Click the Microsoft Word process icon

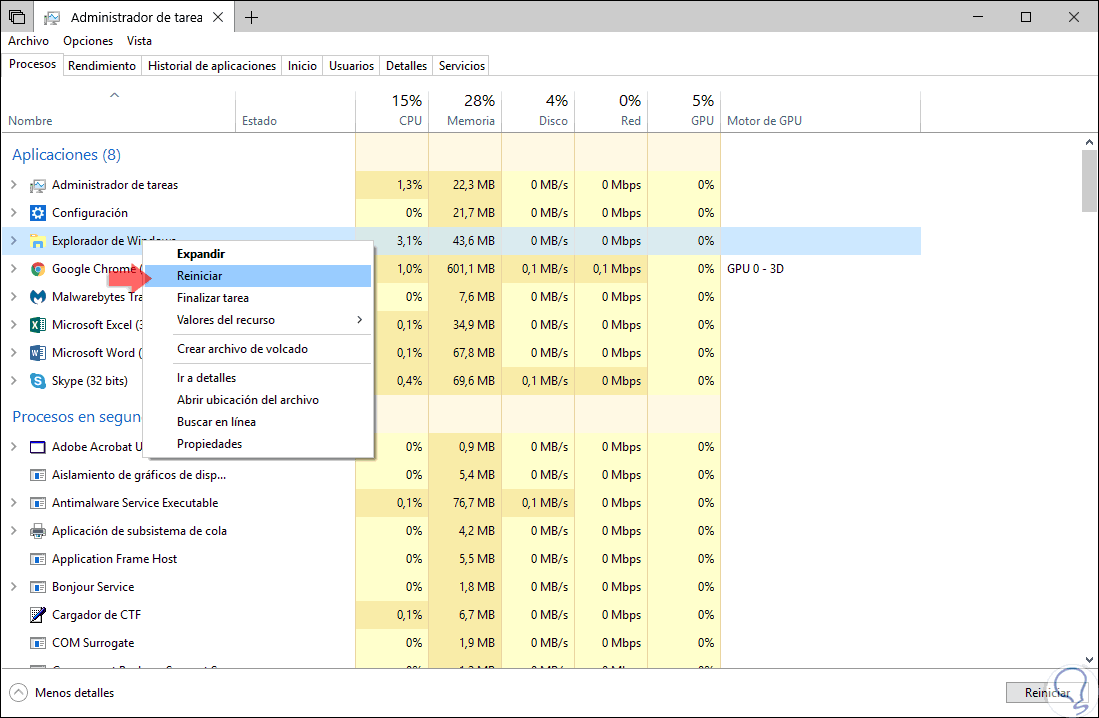[x=38, y=353]
